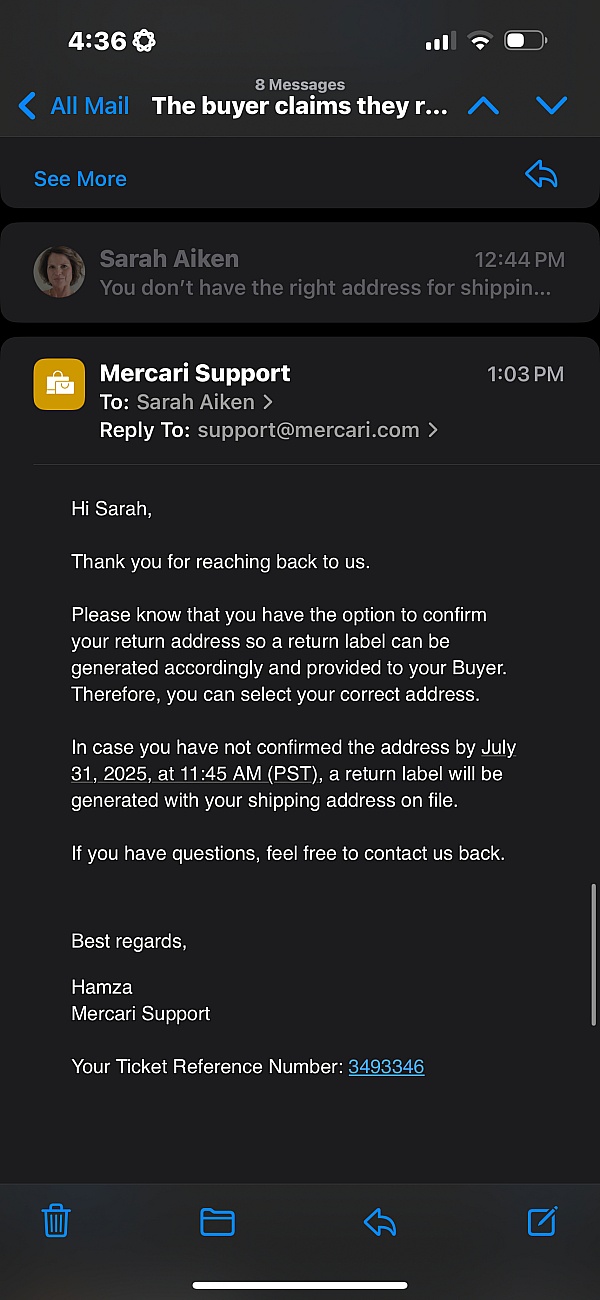Tap the reply arrow beside See More
Image resolution: width=600 pixels, height=1300 pixels.
click(541, 175)
